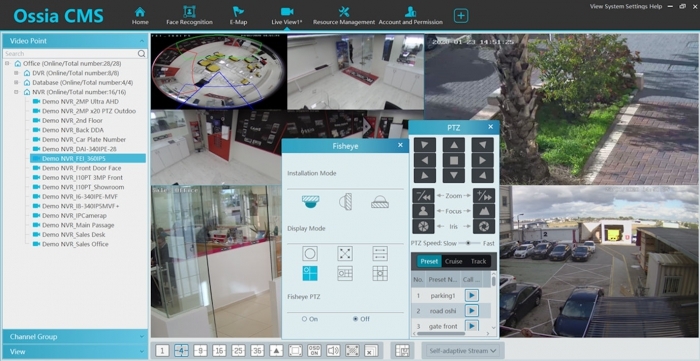This screenshot has height=361, width=700.
Task: Toggle the OSD ON button
Action: pos(314,351)
